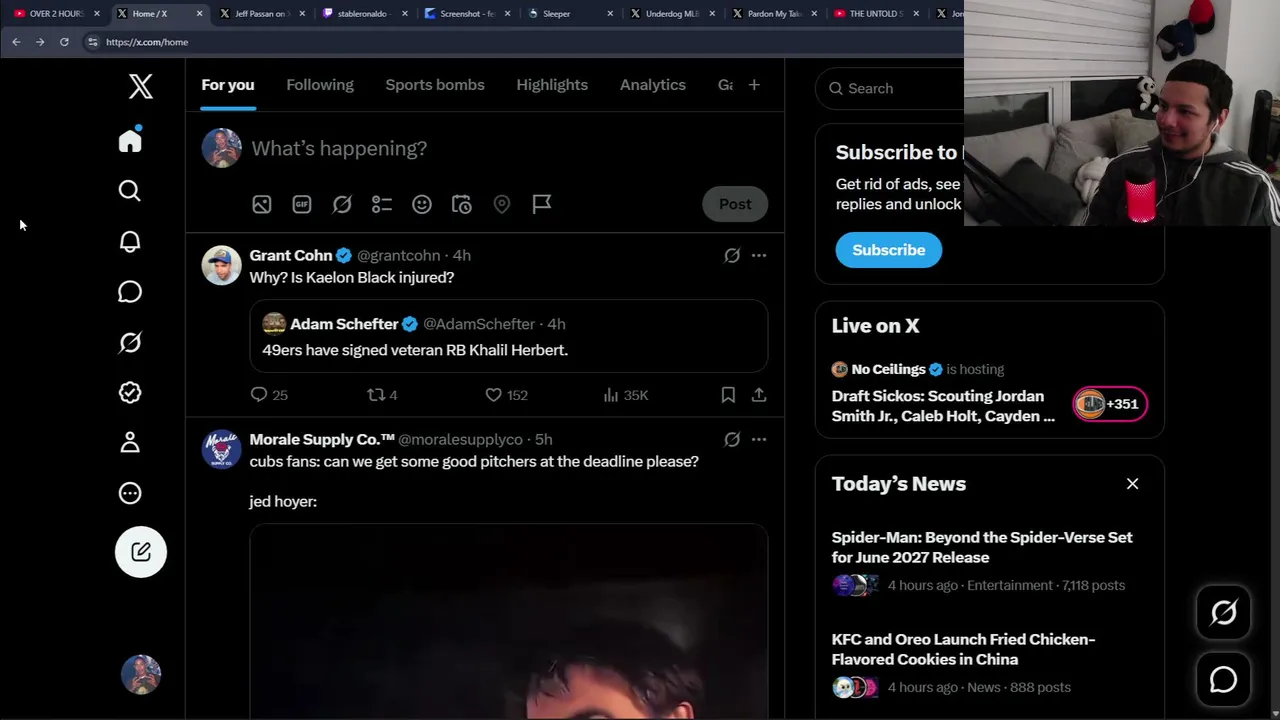This screenshot has height=720, width=1280.
Task: Open the video in the jed hoyer post
Action: [x=508, y=621]
